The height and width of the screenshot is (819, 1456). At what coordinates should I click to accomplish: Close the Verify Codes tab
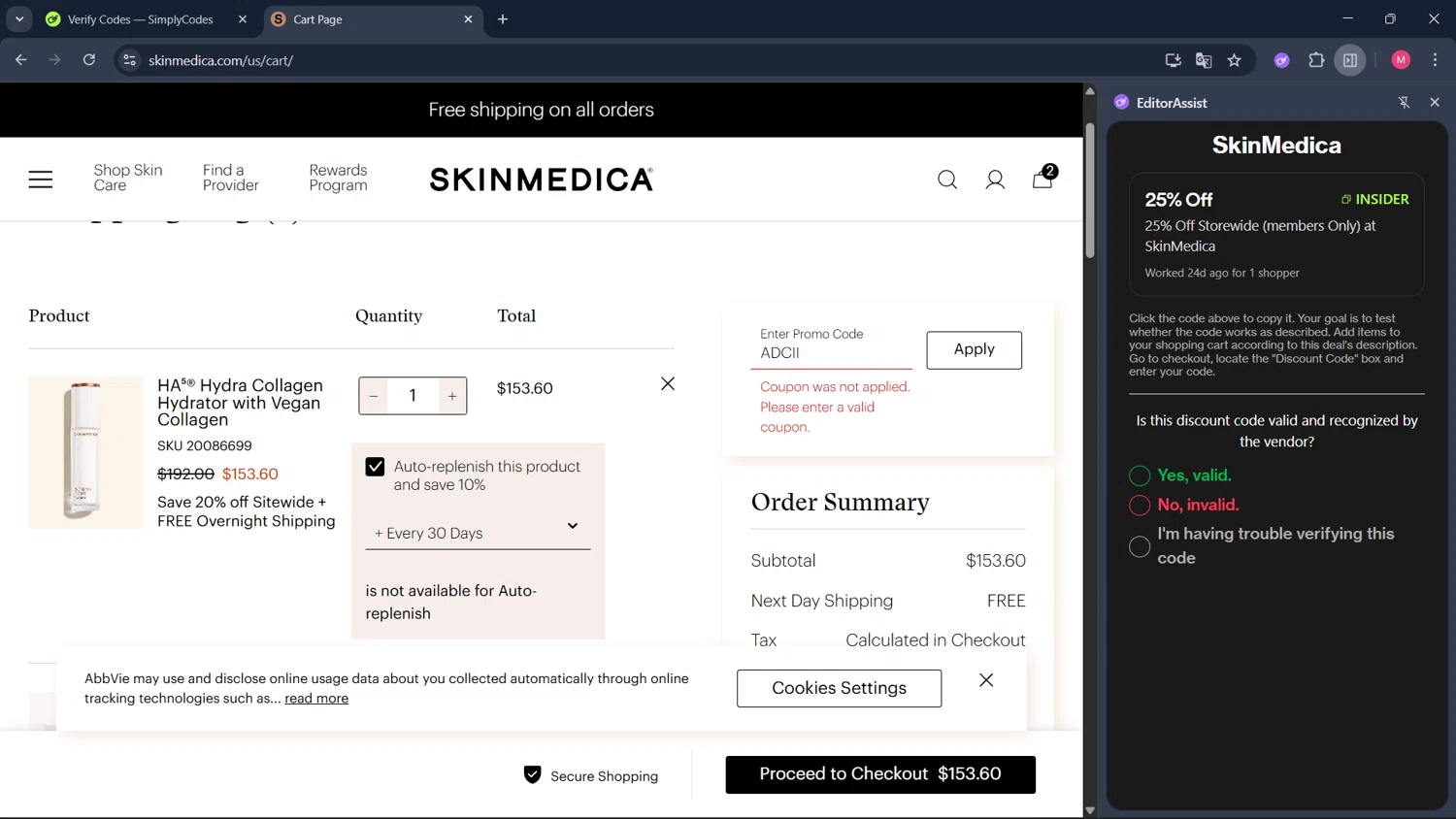[243, 19]
